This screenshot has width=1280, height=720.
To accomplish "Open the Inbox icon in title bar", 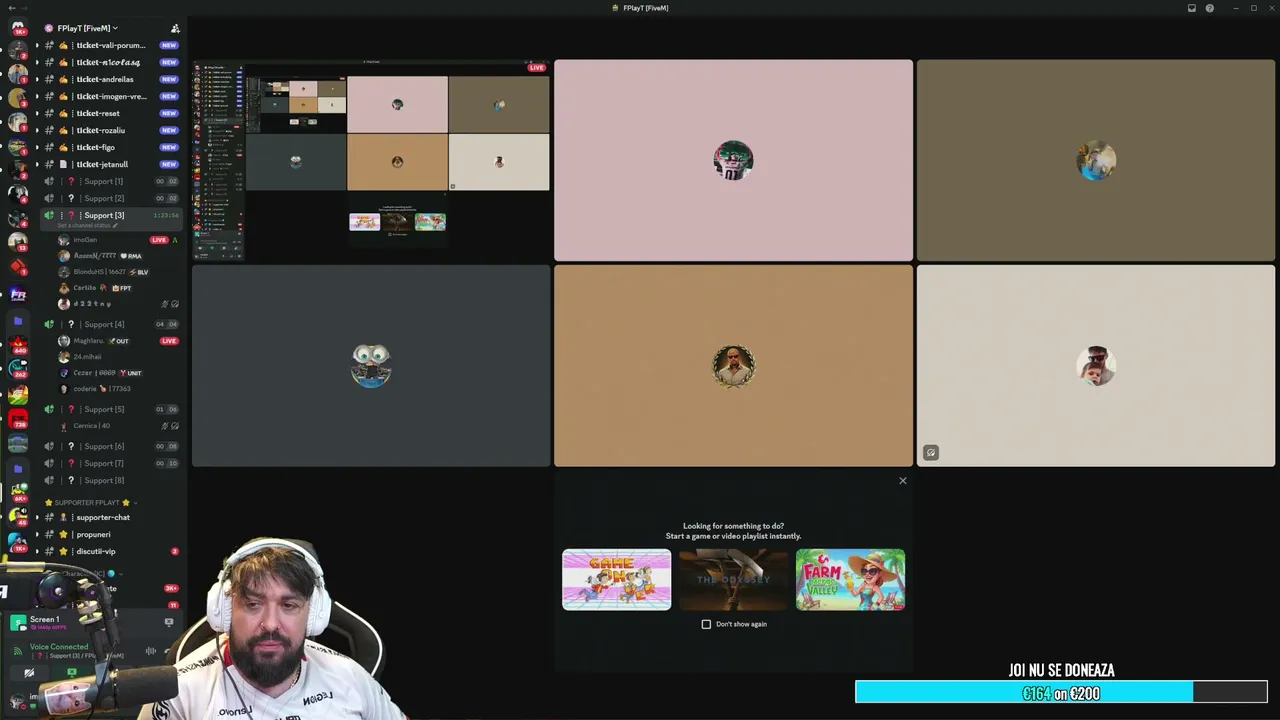I will (1192, 8).
